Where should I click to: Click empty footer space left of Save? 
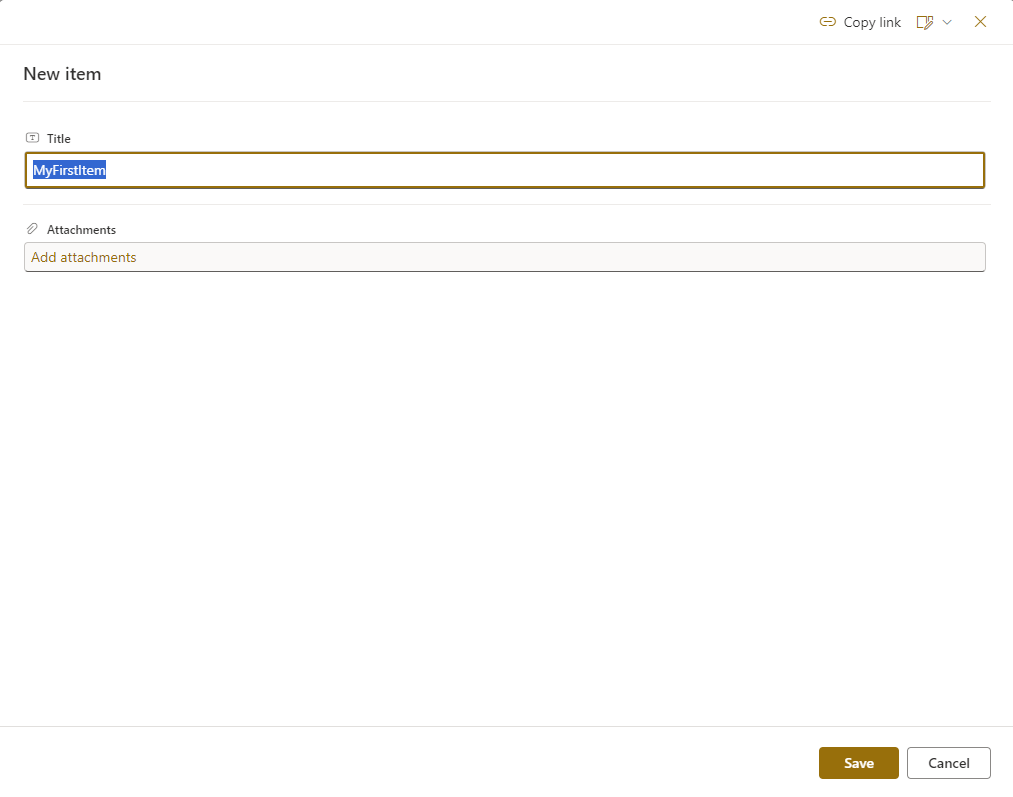click(x=400, y=762)
